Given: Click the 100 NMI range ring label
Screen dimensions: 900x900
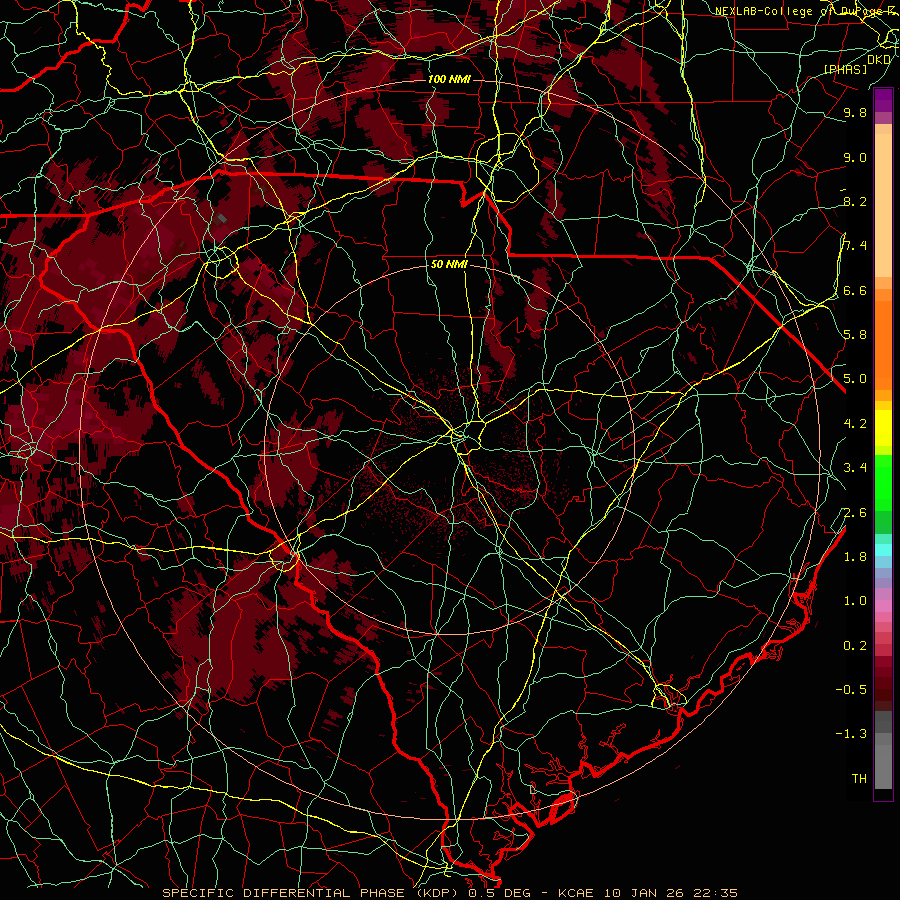Looking at the screenshot, I should [449, 79].
